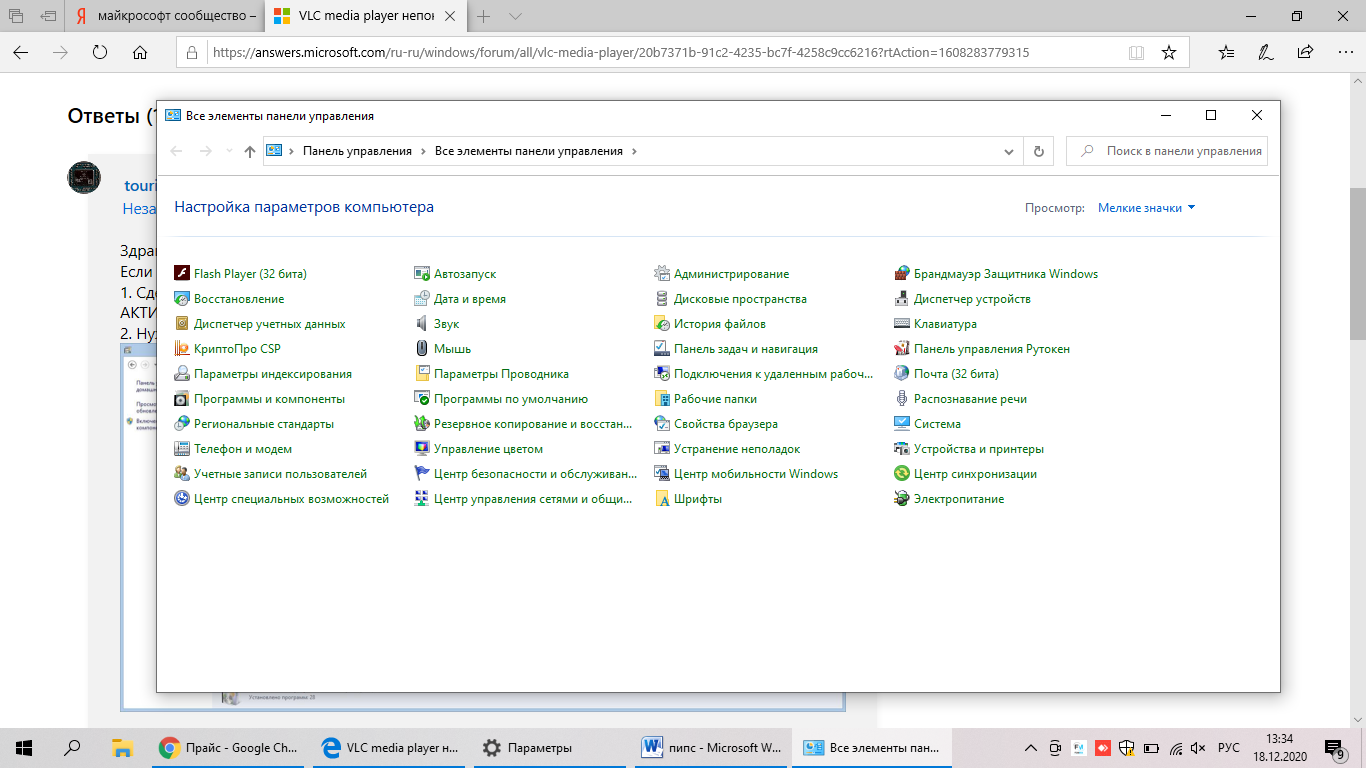
Task: Click the Программы по умолчанию icon
Action: point(422,398)
